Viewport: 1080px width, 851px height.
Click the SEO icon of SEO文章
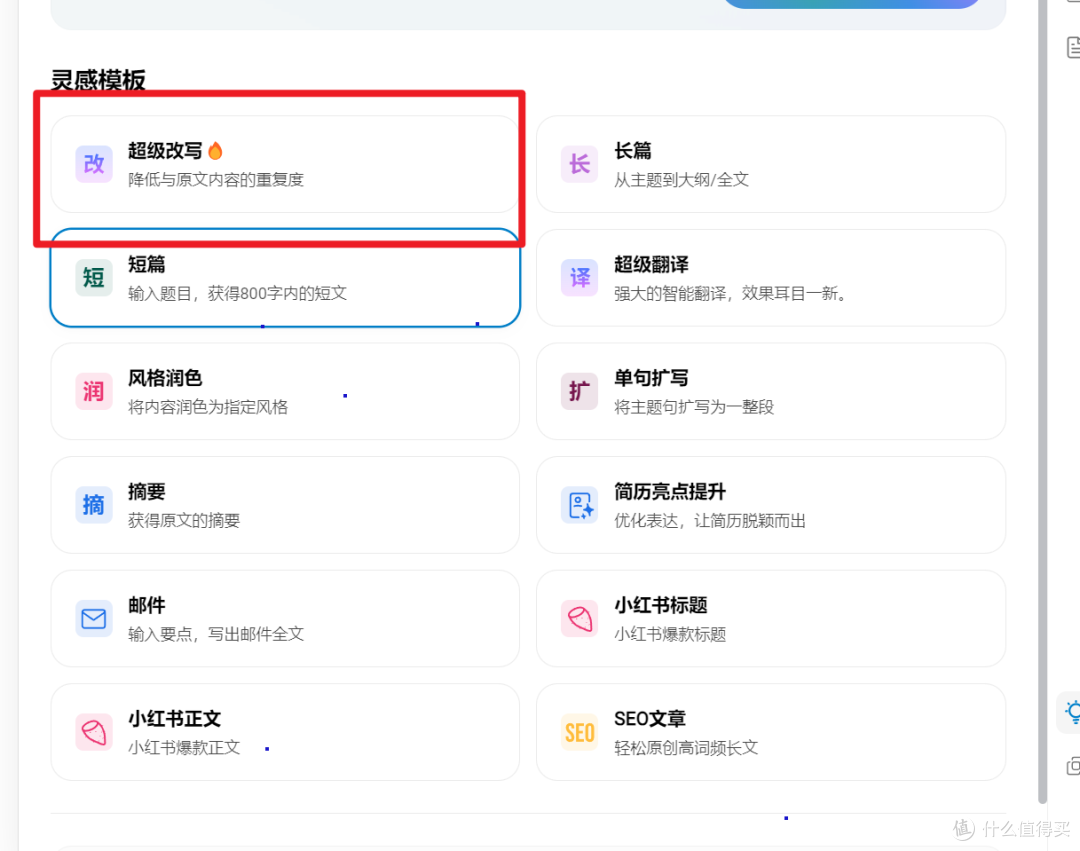point(579,732)
